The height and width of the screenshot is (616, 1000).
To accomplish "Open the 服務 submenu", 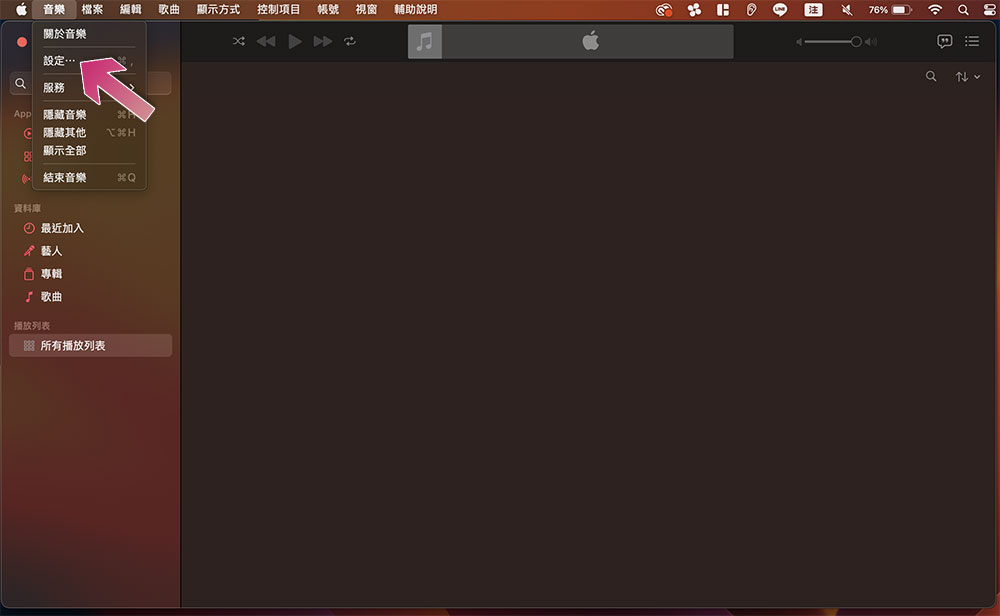I will pos(89,88).
